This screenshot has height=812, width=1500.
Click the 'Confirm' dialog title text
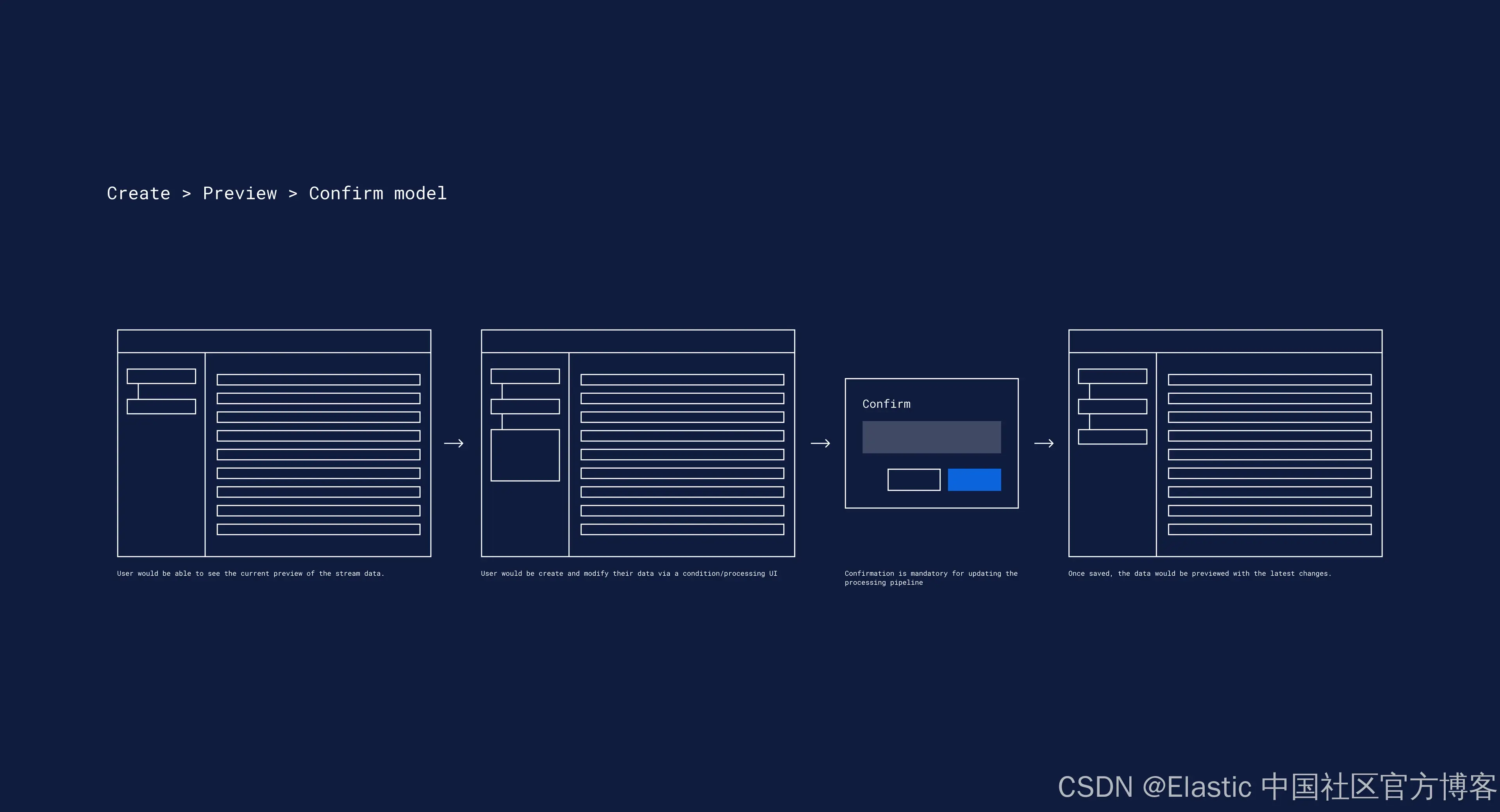tap(886, 404)
